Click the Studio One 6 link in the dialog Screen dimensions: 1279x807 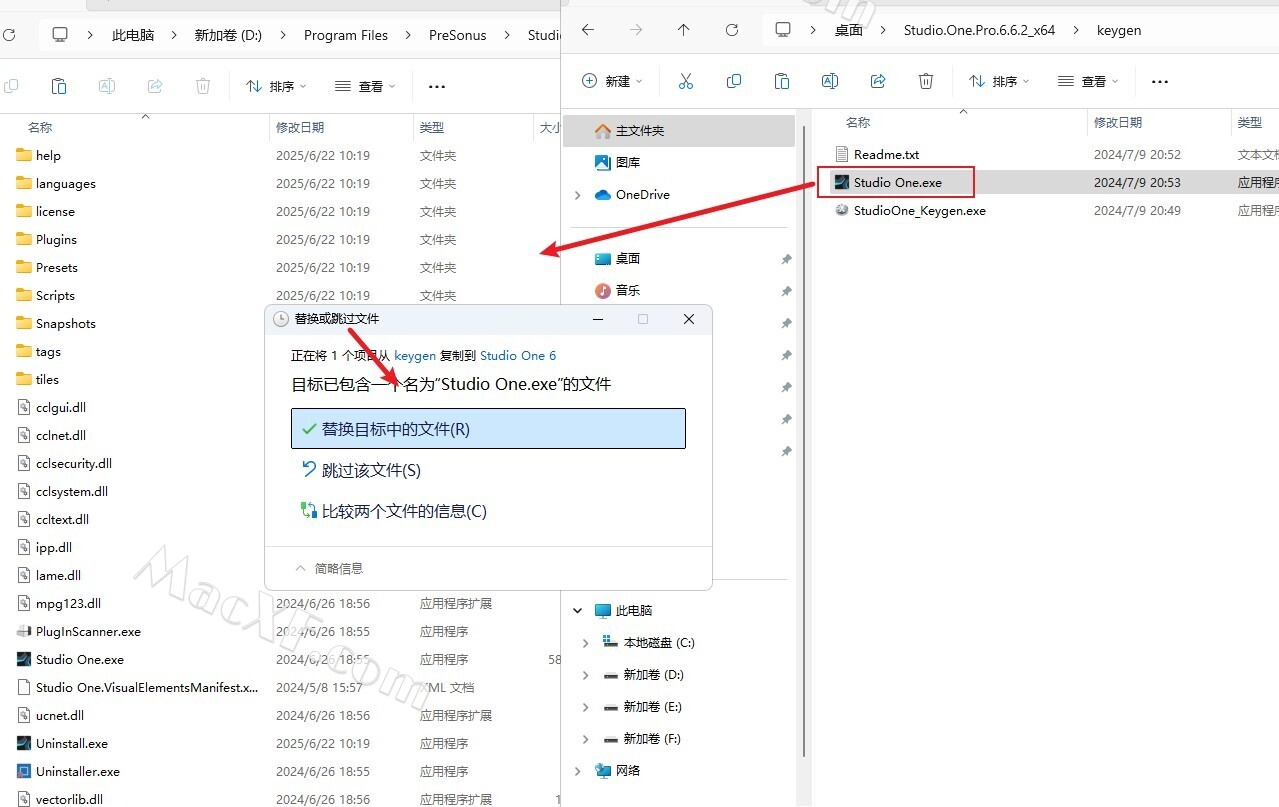[x=518, y=355]
